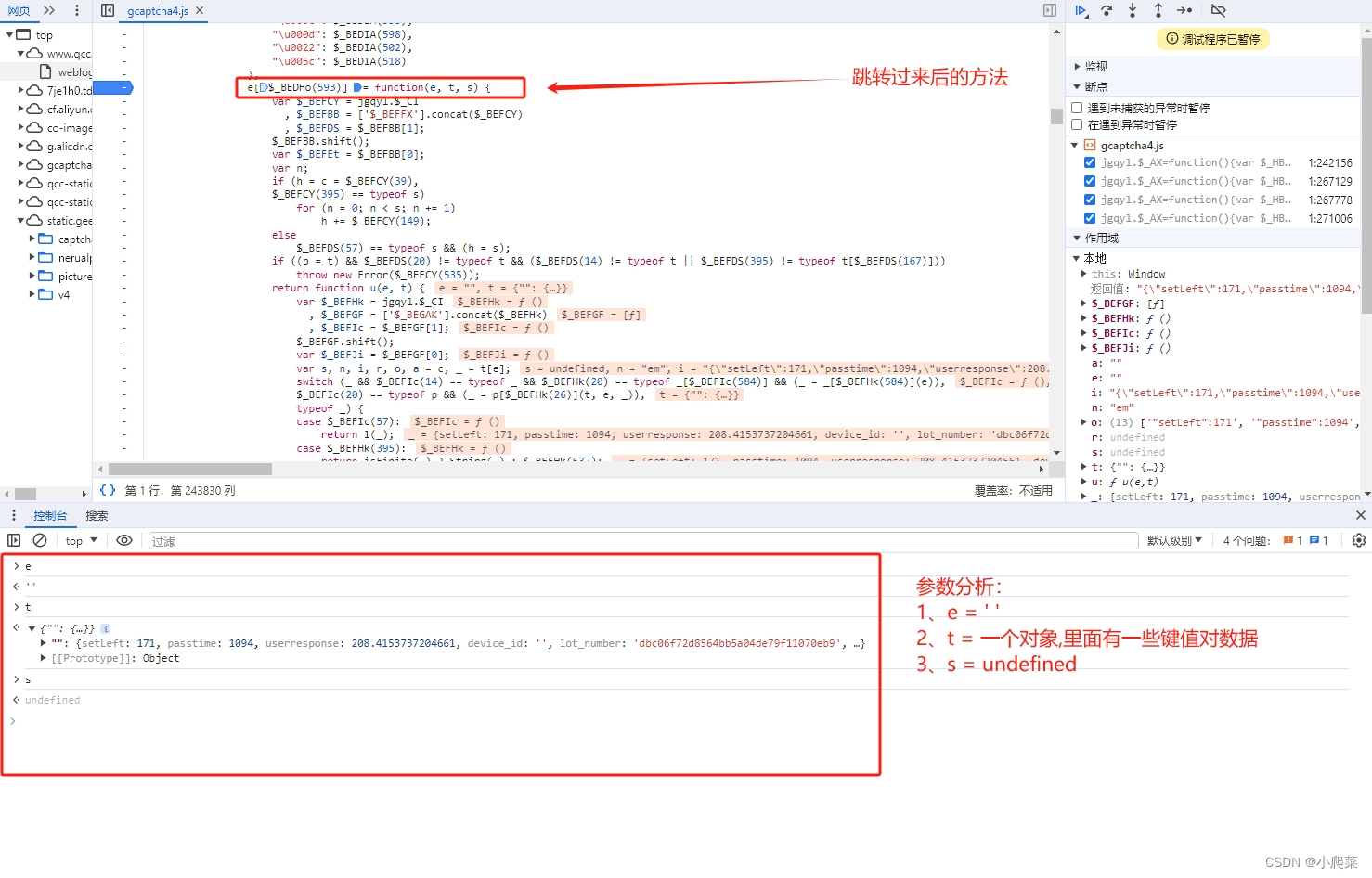Uncheck breakpoint at 1:267778

tap(1090, 200)
